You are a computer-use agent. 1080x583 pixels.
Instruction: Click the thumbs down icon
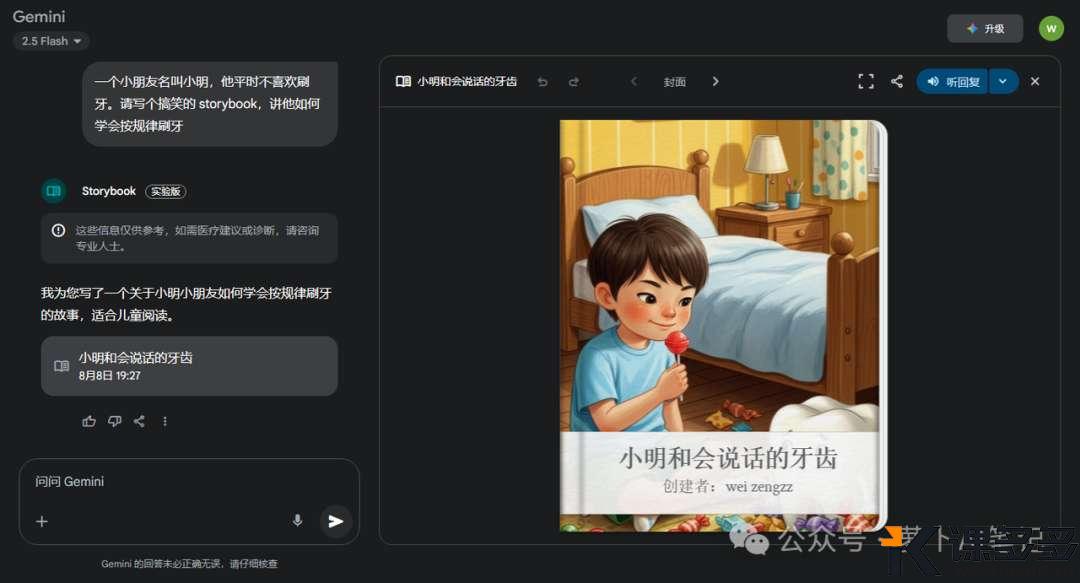click(x=114, y=421)
